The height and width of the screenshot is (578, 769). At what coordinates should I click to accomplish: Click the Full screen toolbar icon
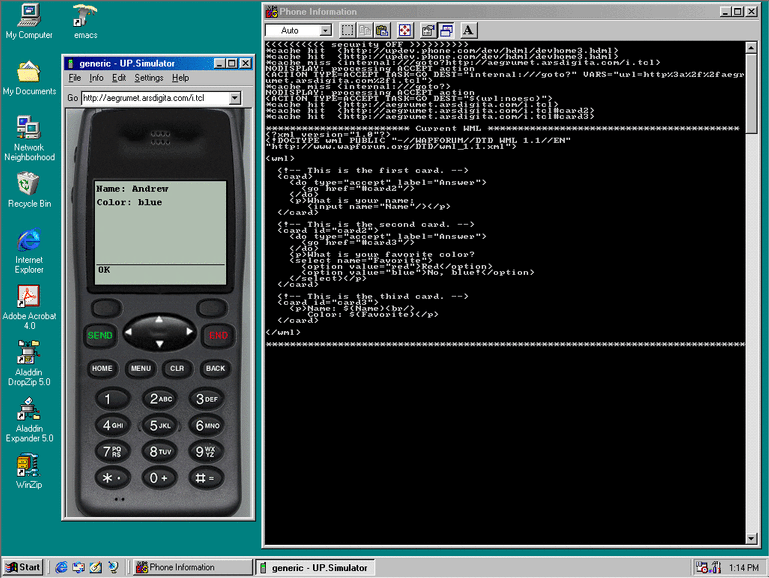pos(405,30)
